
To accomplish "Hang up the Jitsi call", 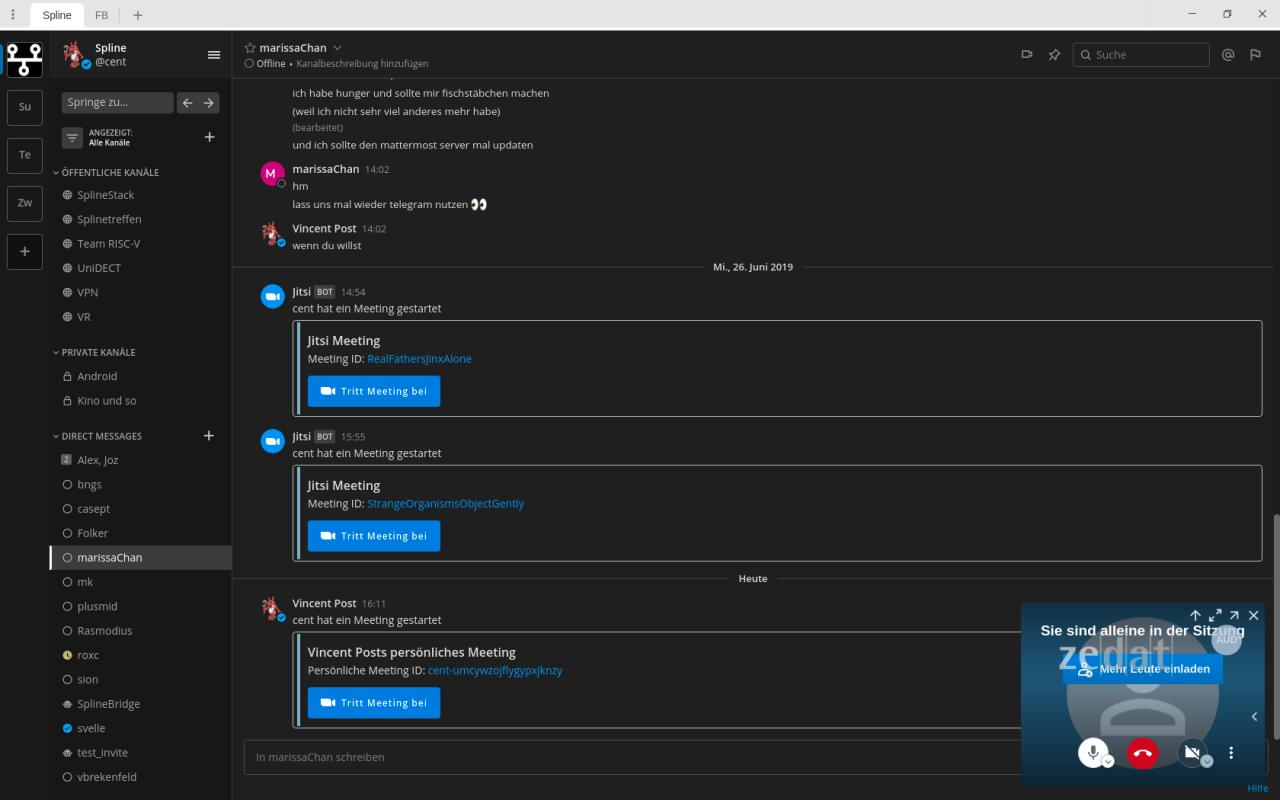I will tap(1141, 752).
